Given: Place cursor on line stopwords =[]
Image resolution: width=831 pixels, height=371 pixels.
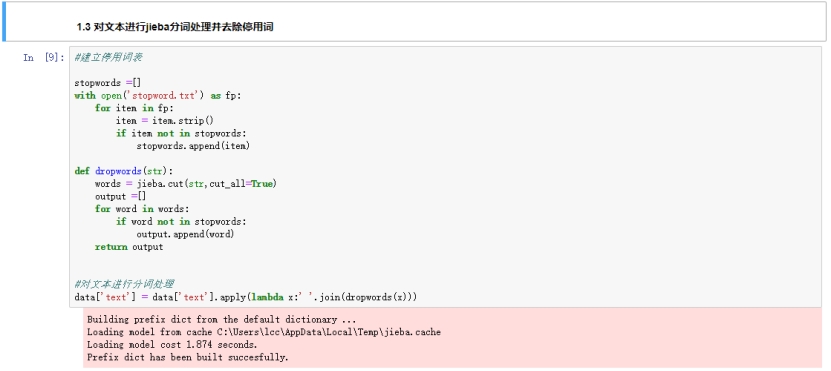Looking at the screenshot, I should tap(108, 83).
